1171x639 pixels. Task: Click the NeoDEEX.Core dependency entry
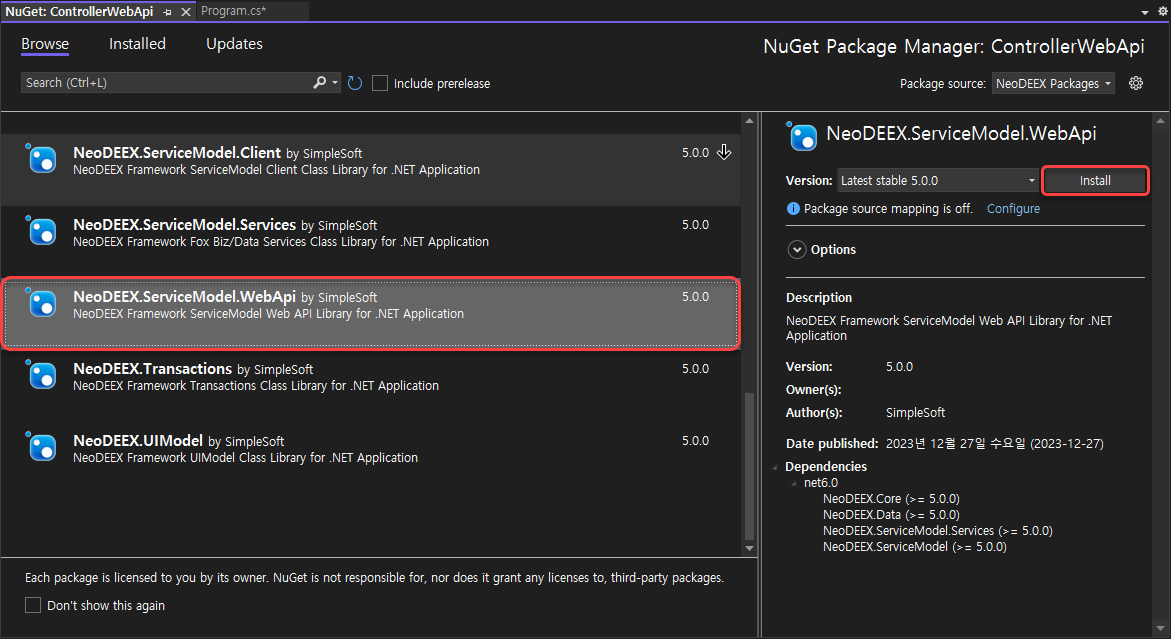(891, 499)
